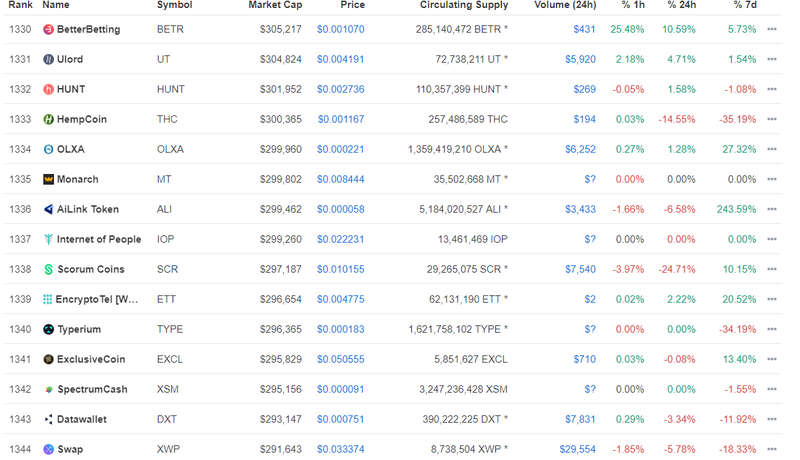The width and height of the screenshot is (800, 460).
Task: Select the supply 5,851,627 EXCL
Action: 471,360
